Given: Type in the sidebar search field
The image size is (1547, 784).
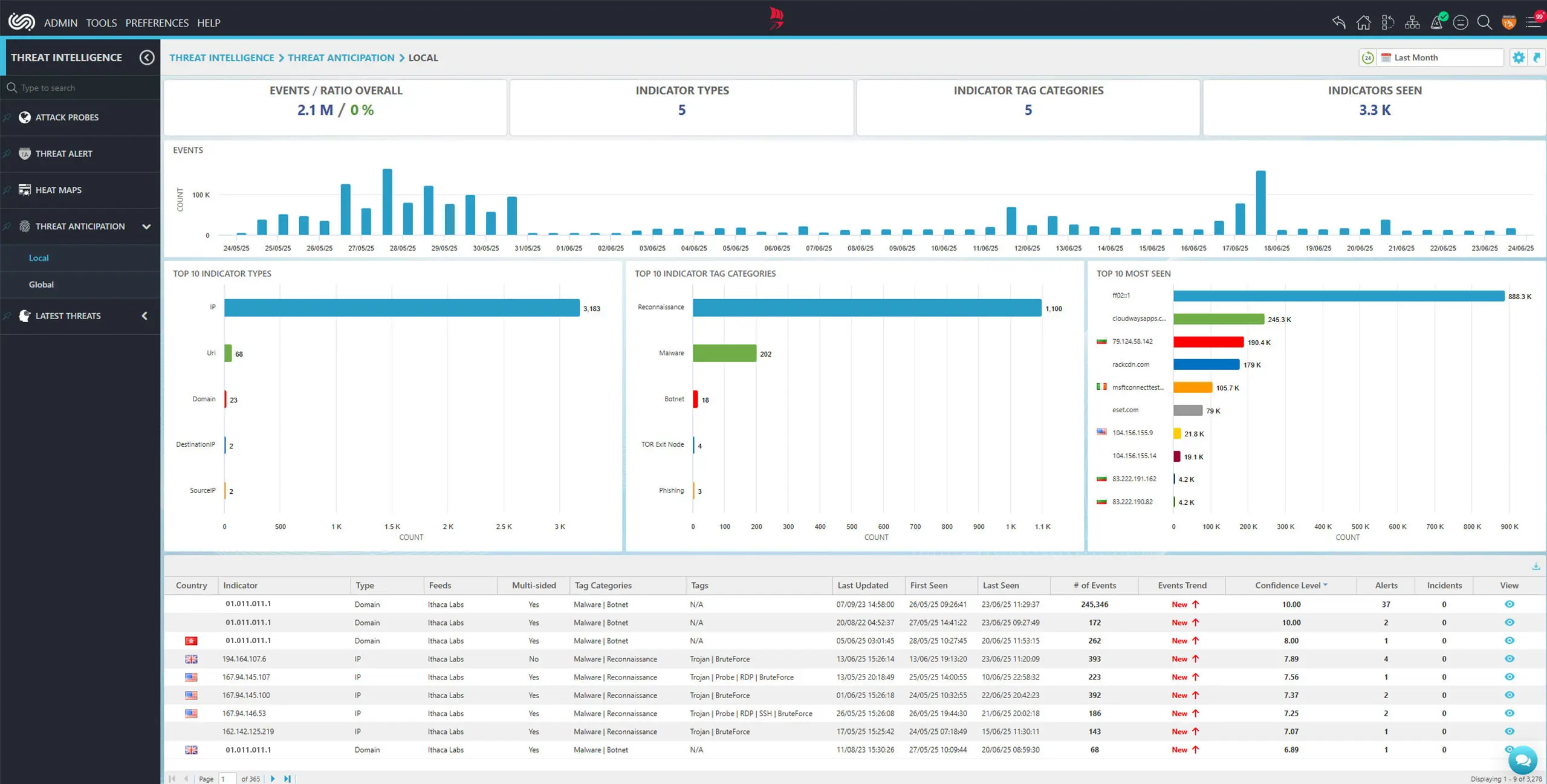Looking at the screenshot, I should (x=79, y=87).
